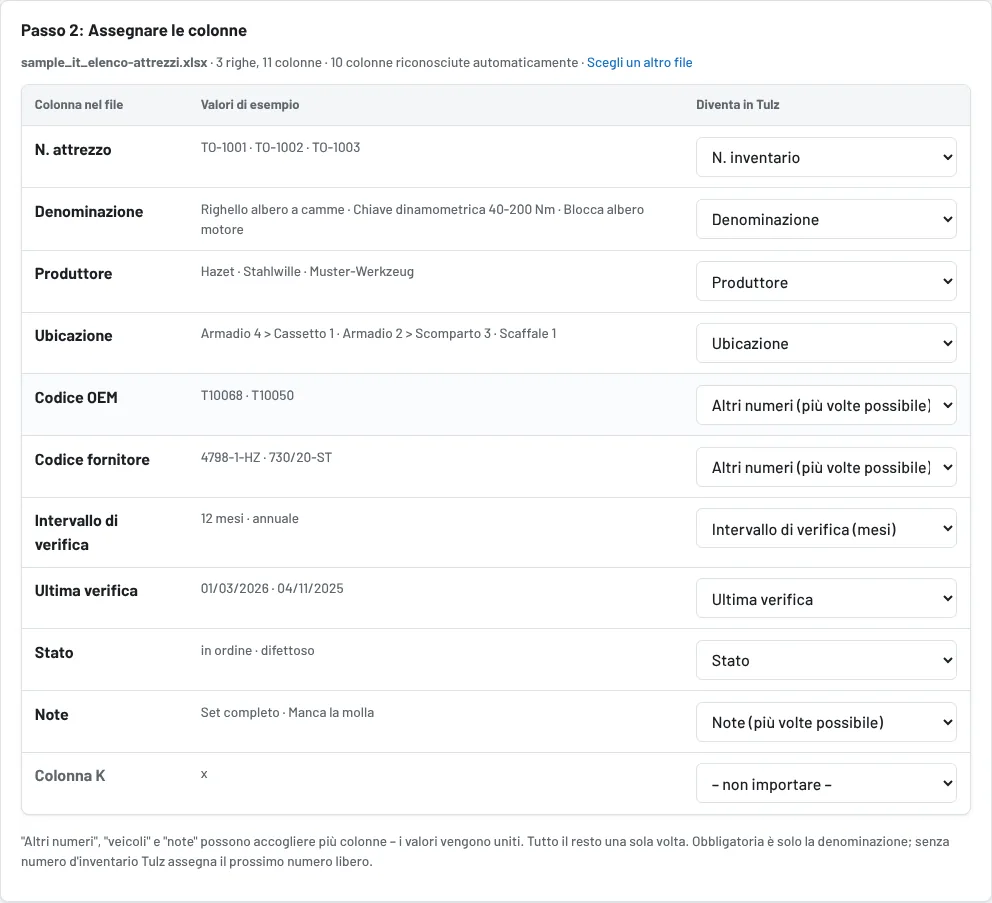Click the Scegli un altro file link
The width and height of the screenshot is (992, 903).
pyautogui.click(x=639, y=62)
